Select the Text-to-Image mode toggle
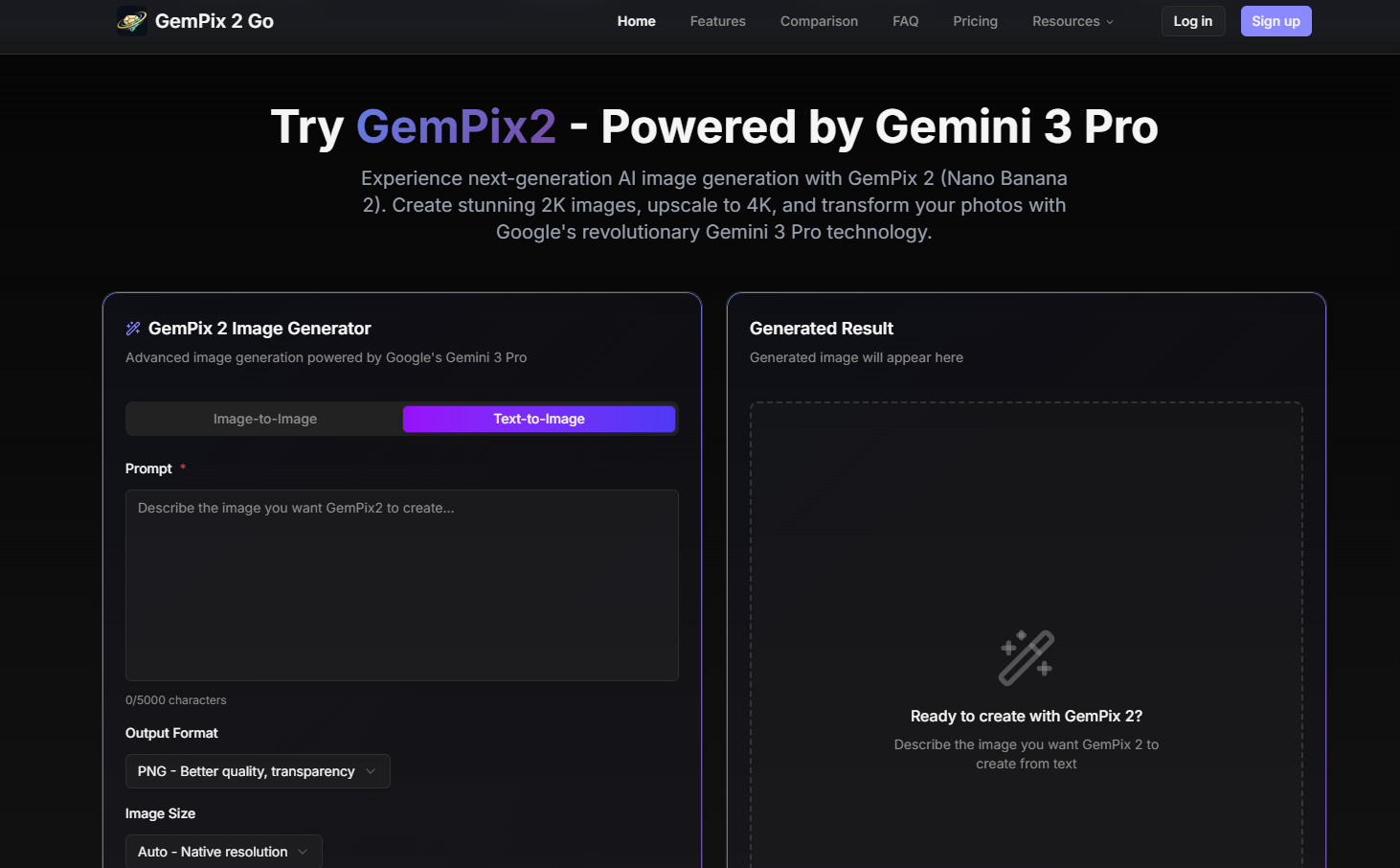Image resolution: width=1400 pixels, height=868 pixels. (538, 419)
